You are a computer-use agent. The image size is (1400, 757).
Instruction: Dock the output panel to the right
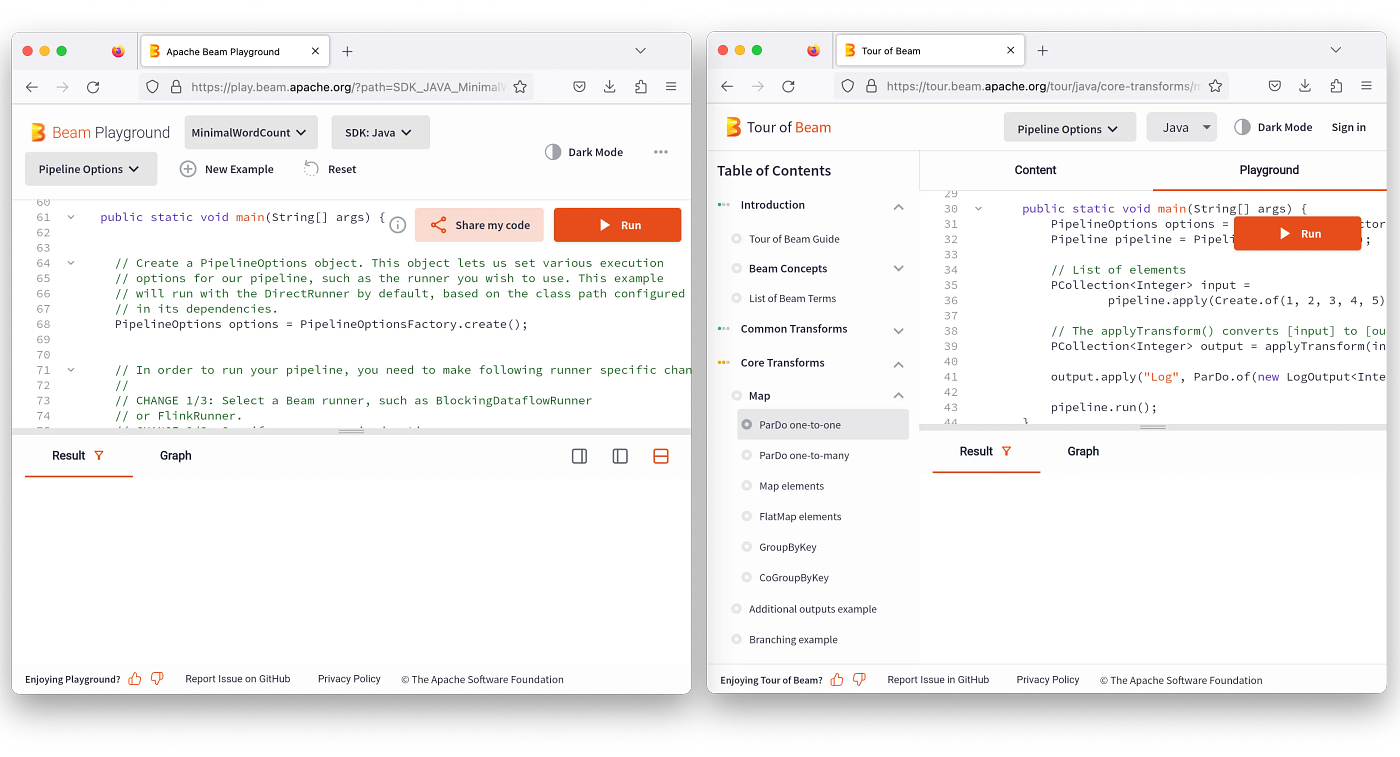(579, 456)
